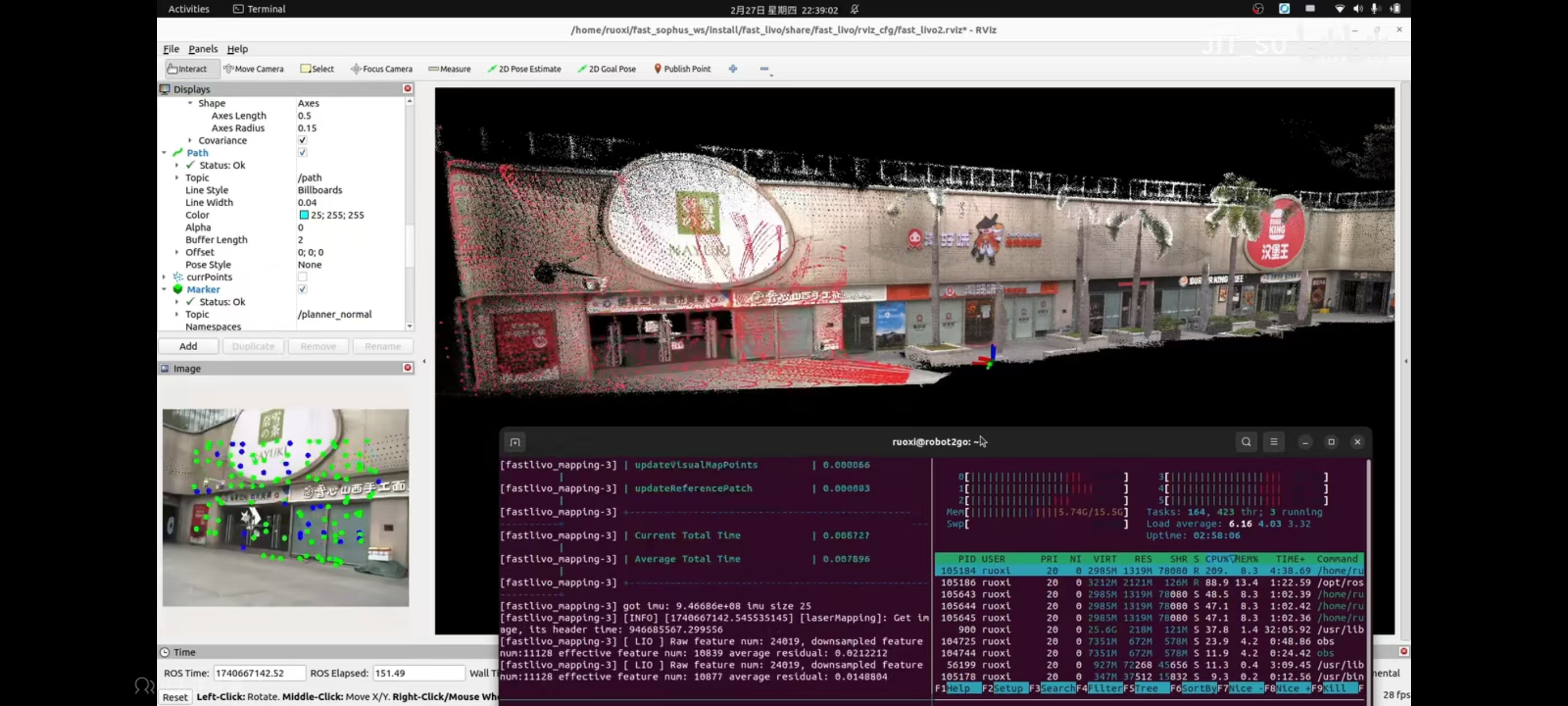Viewport: 1568px width, 706px height.
Task: Activate 2D Pose Estimate tool
Action: tap(524, 69)
